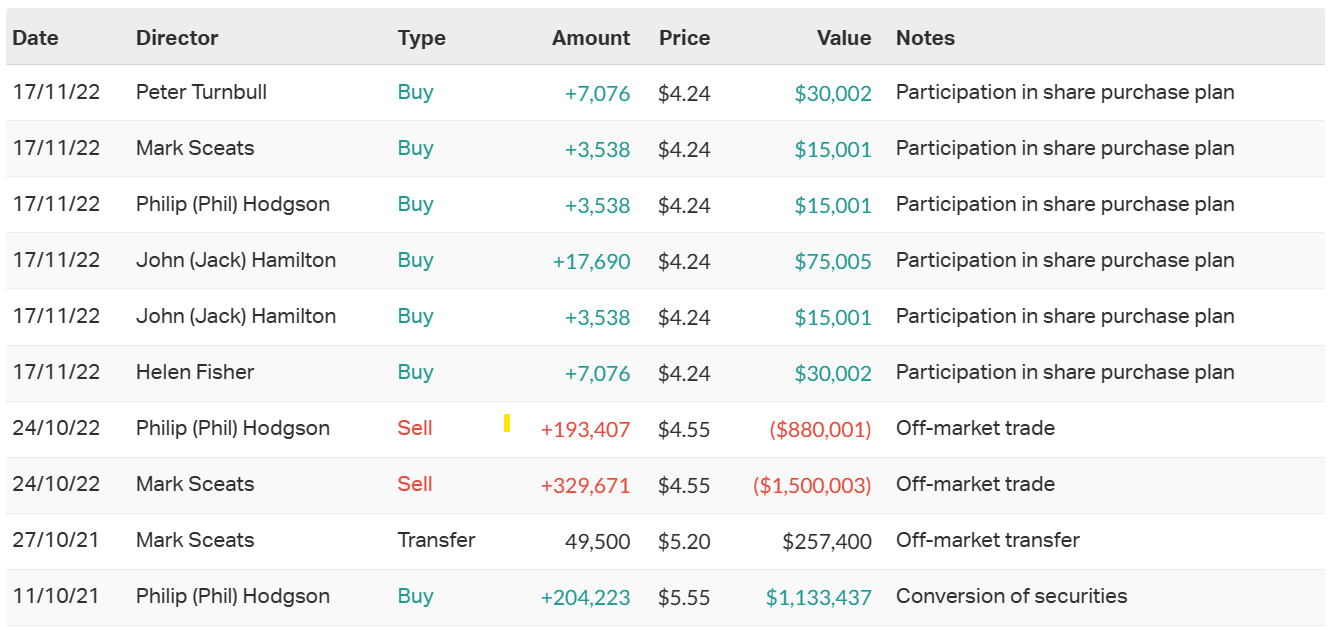The width and height of the screenshot is (1329, 627).
Task: Open director Helen Fisher's name
Action: [x=195, y=373]
